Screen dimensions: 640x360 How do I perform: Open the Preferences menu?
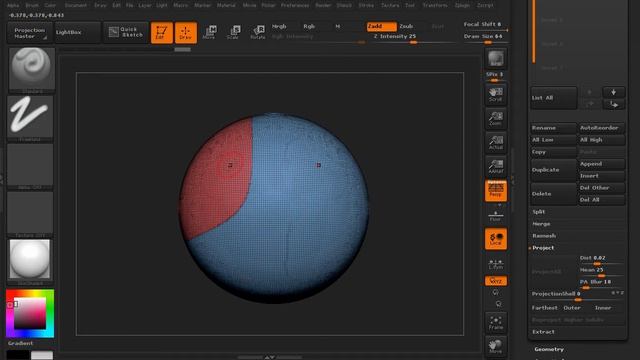295,5
